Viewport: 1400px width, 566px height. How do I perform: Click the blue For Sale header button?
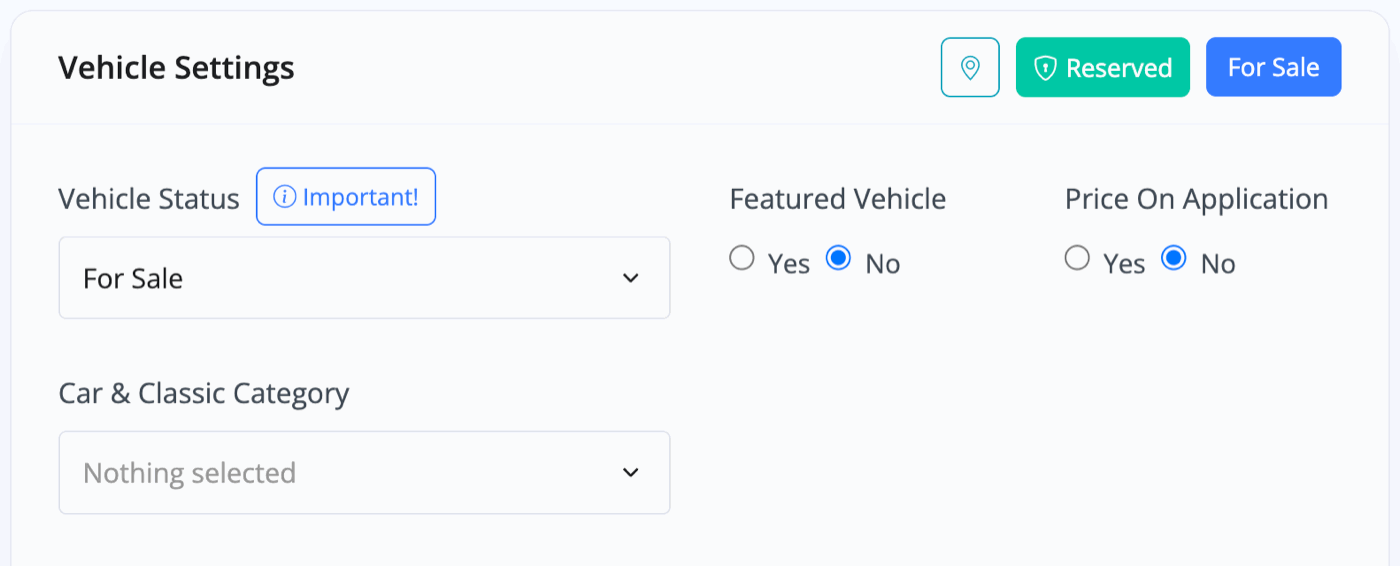click(x=1273, y=67)
